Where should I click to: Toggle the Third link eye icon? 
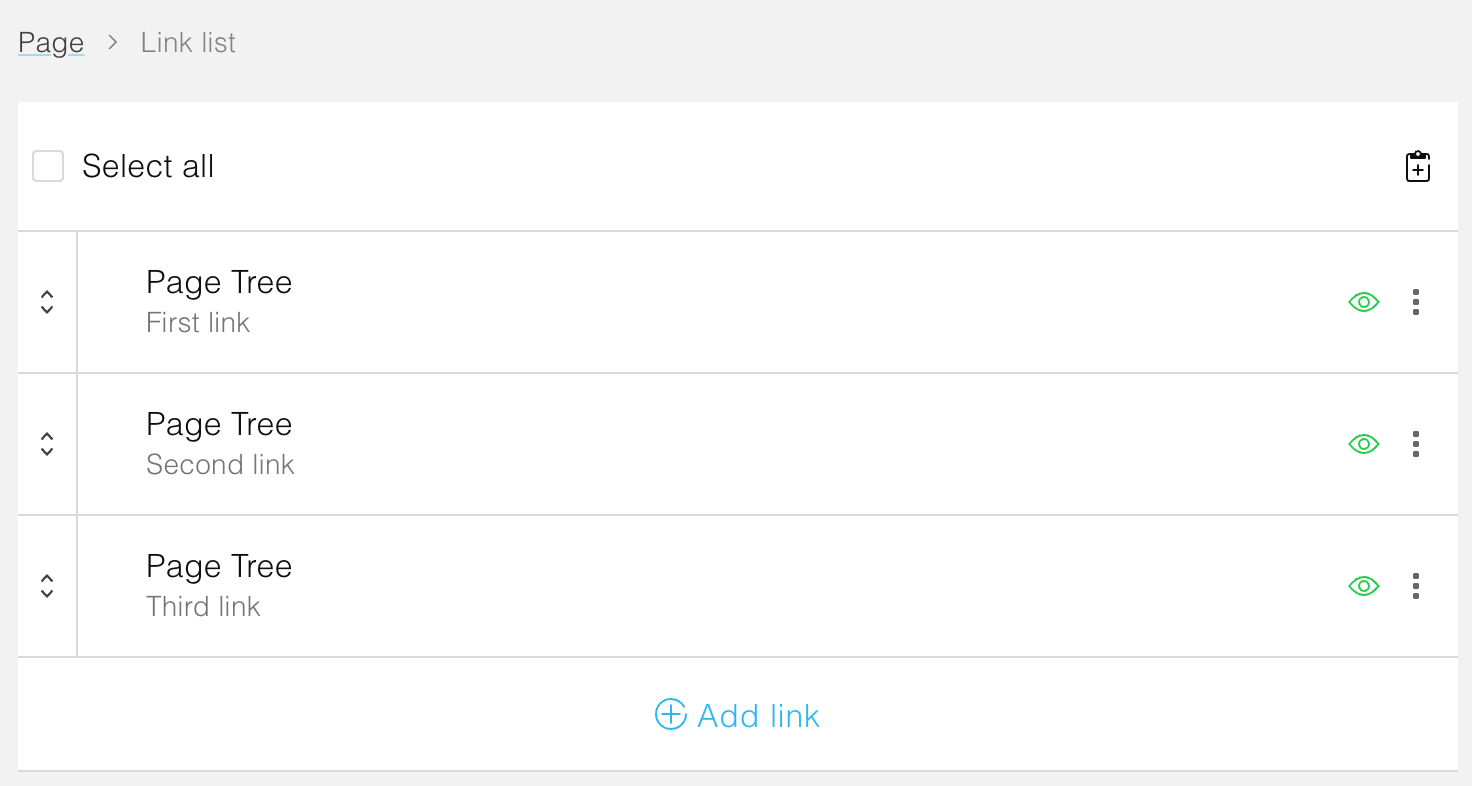coord(1364,586)
